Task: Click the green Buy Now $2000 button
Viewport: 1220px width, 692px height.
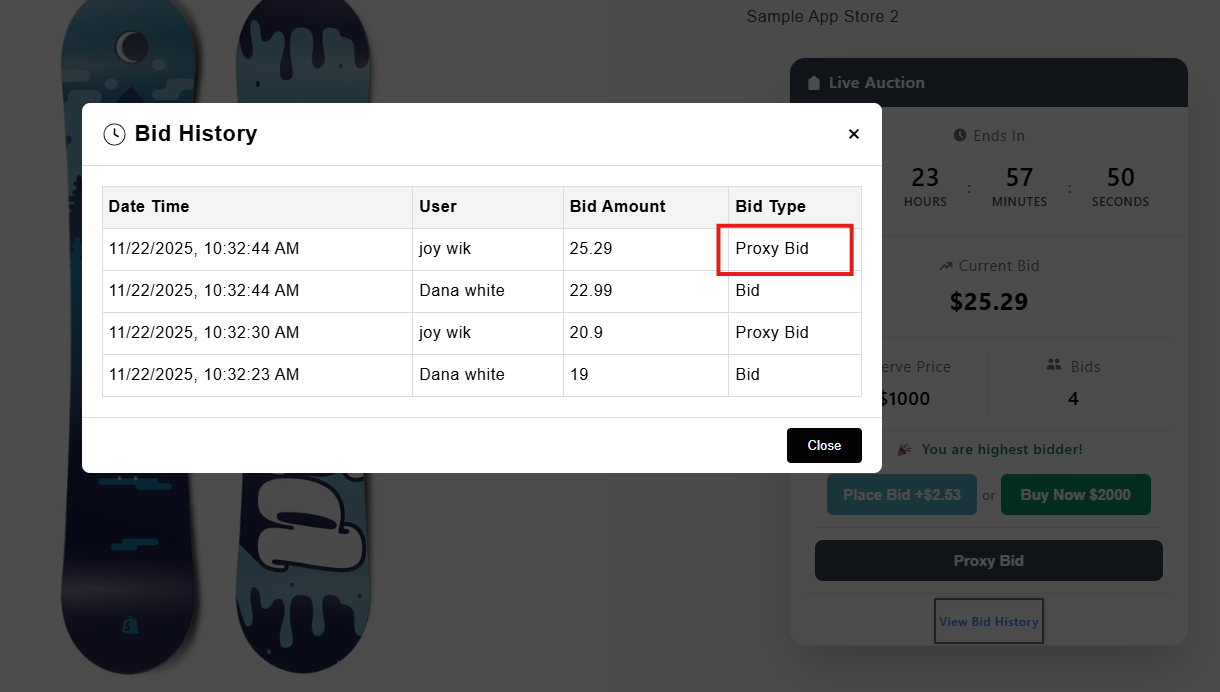Action: pos(1075,495)
